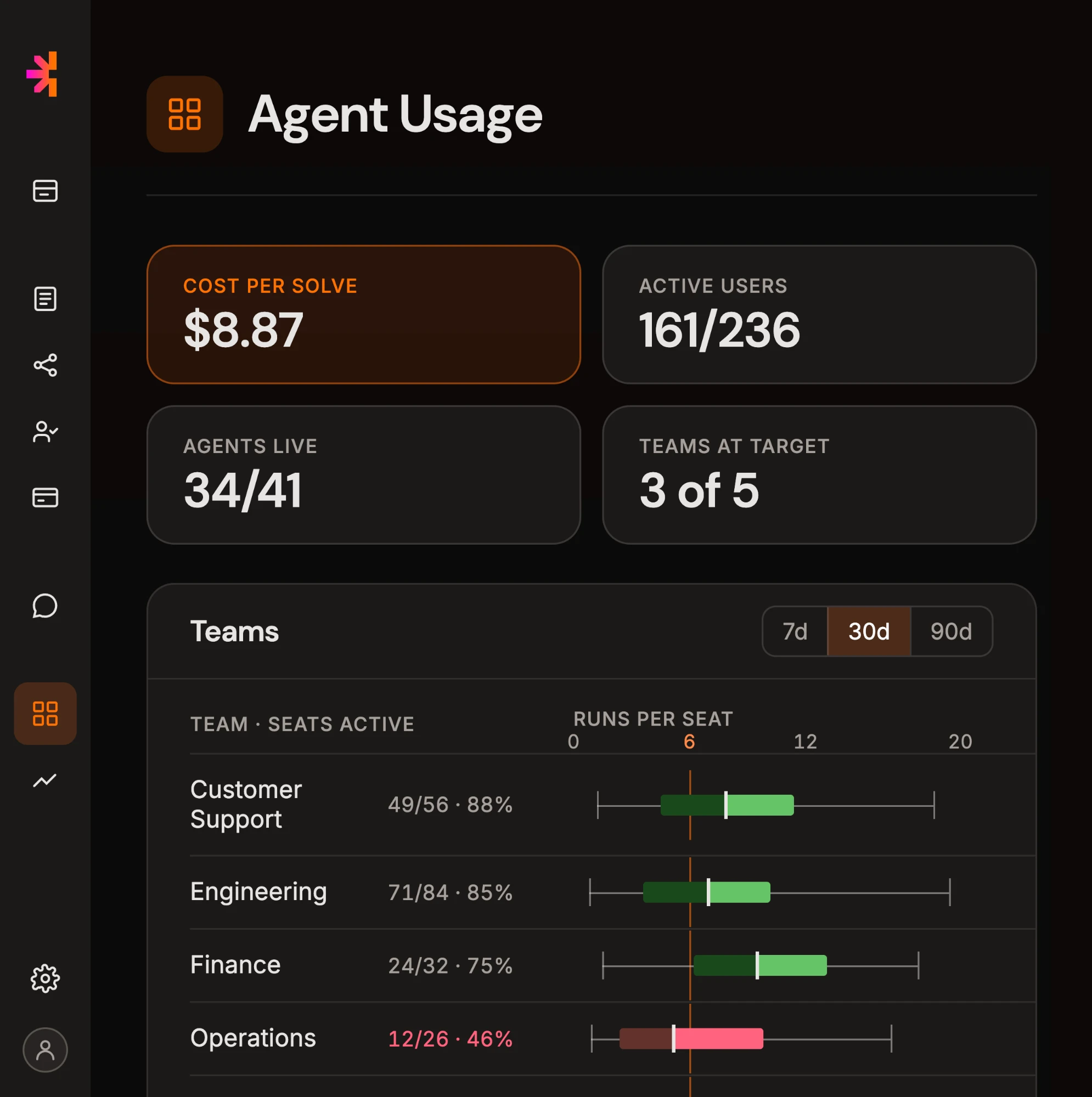Select the active dashboard grid icon in sidebar
The width and height of the screenshot is (1092, 1097).
[45, 714]
